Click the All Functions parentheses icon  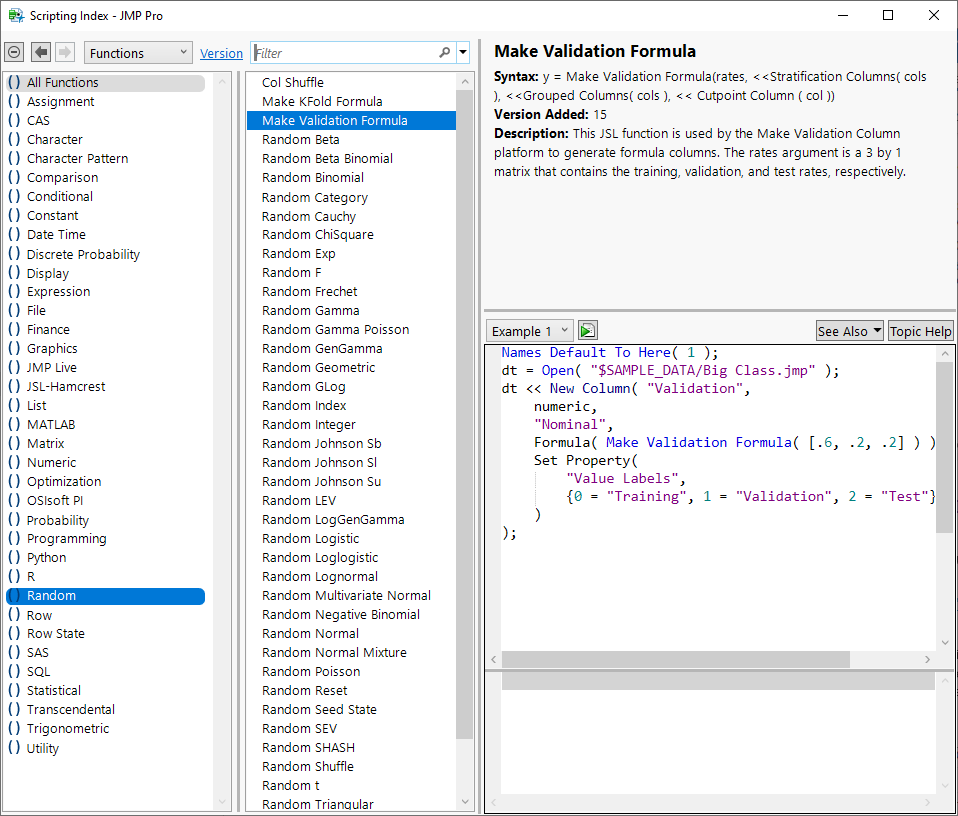(16, 82)
